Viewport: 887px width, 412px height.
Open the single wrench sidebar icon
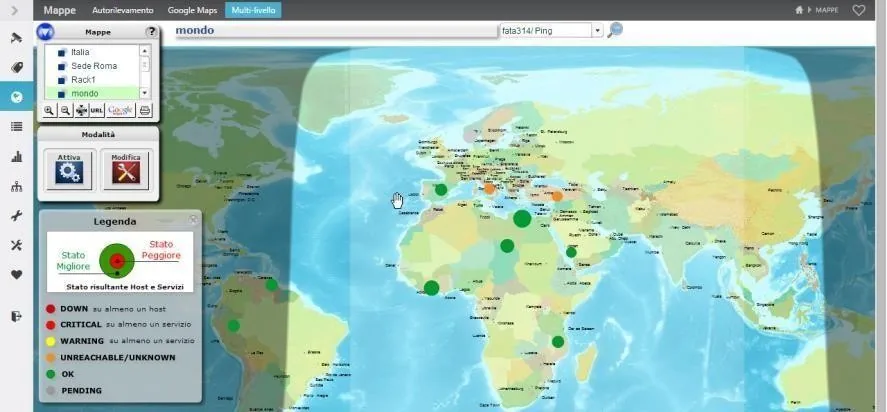[16, 216]
